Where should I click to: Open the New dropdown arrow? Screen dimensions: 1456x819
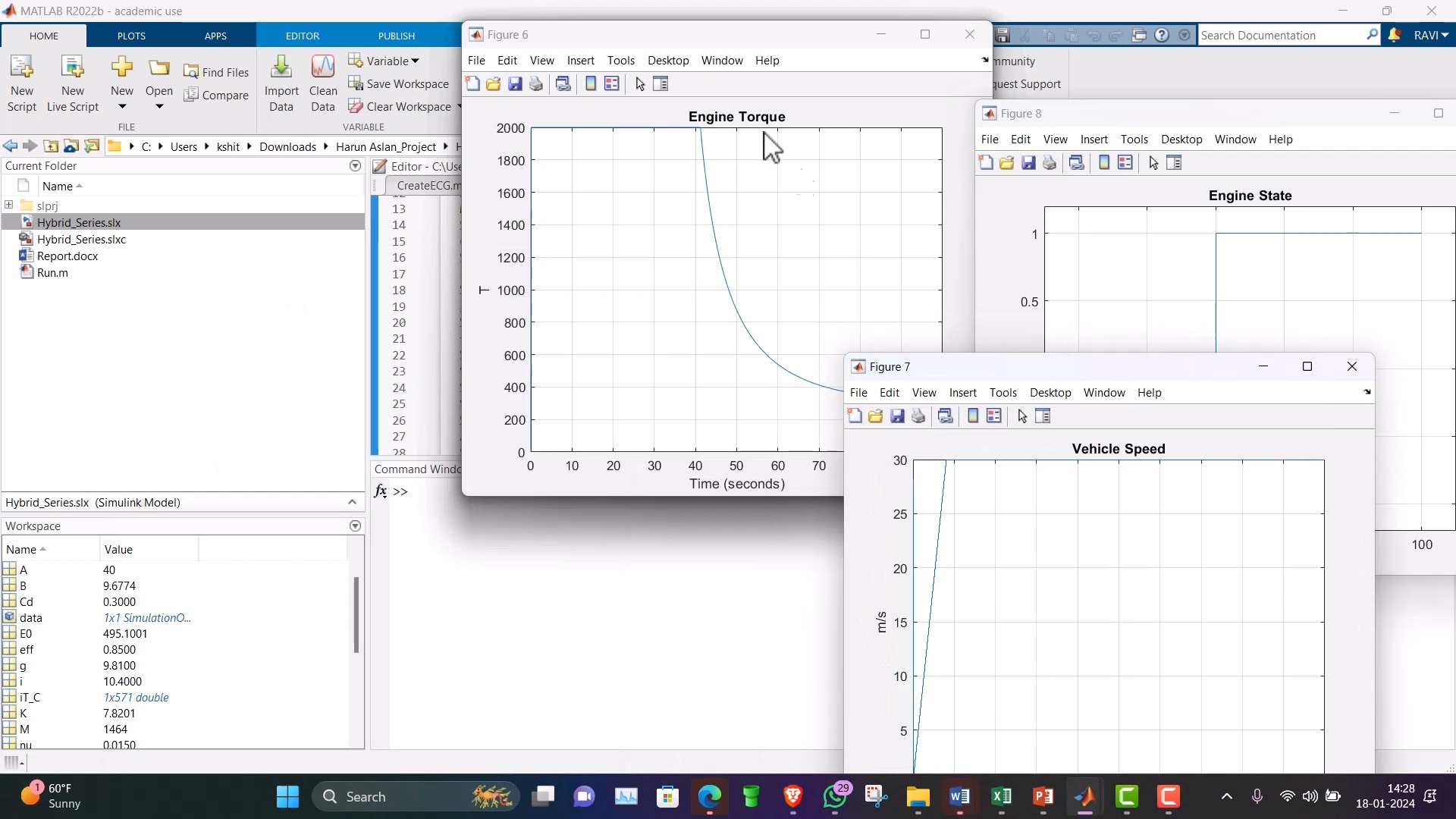click(122, 106)
